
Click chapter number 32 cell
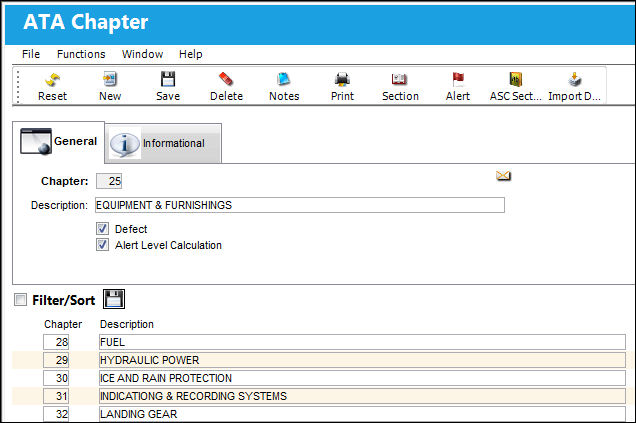tap(56, 414)
